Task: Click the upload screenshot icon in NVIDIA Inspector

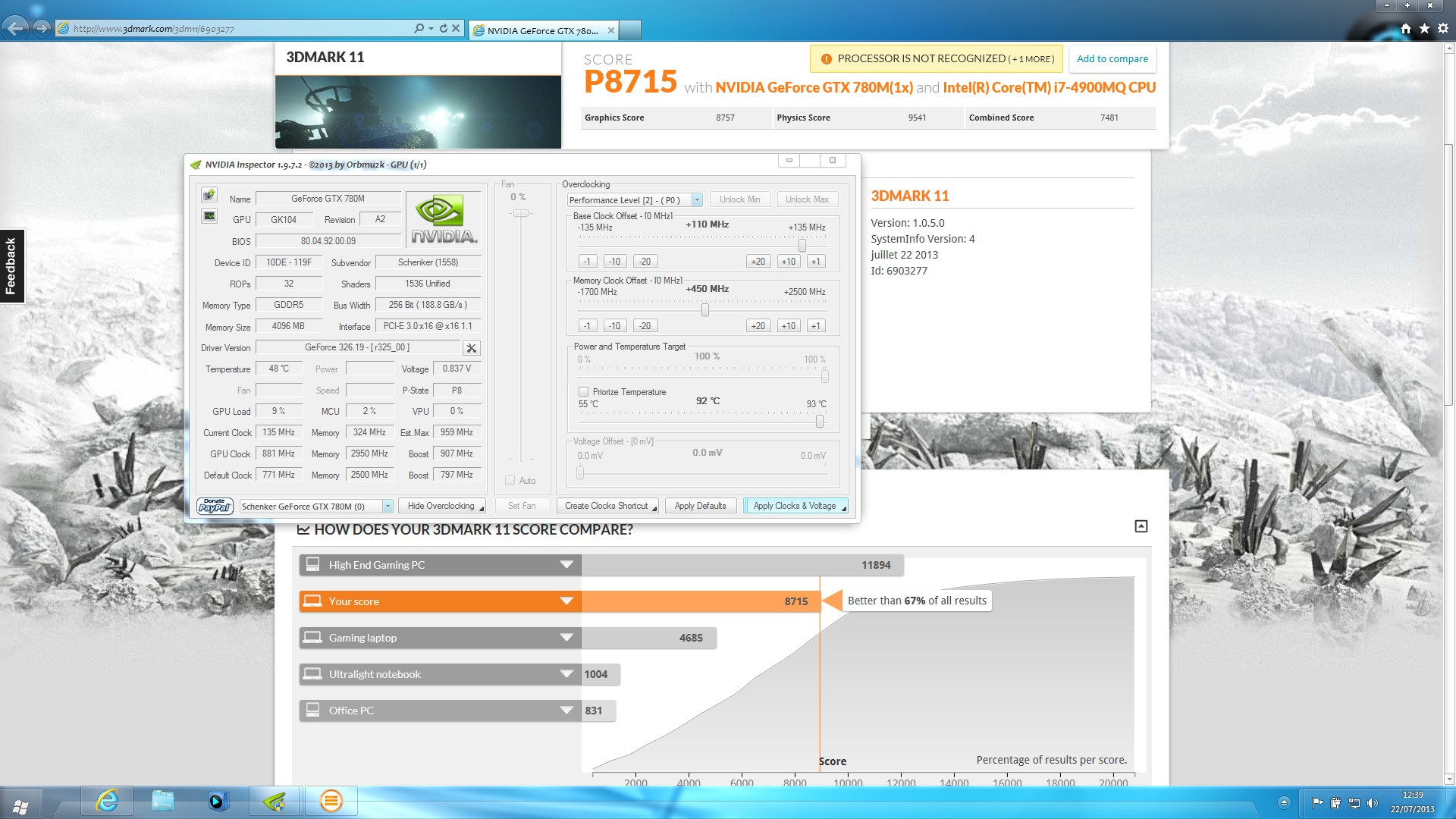Action: 209,195
